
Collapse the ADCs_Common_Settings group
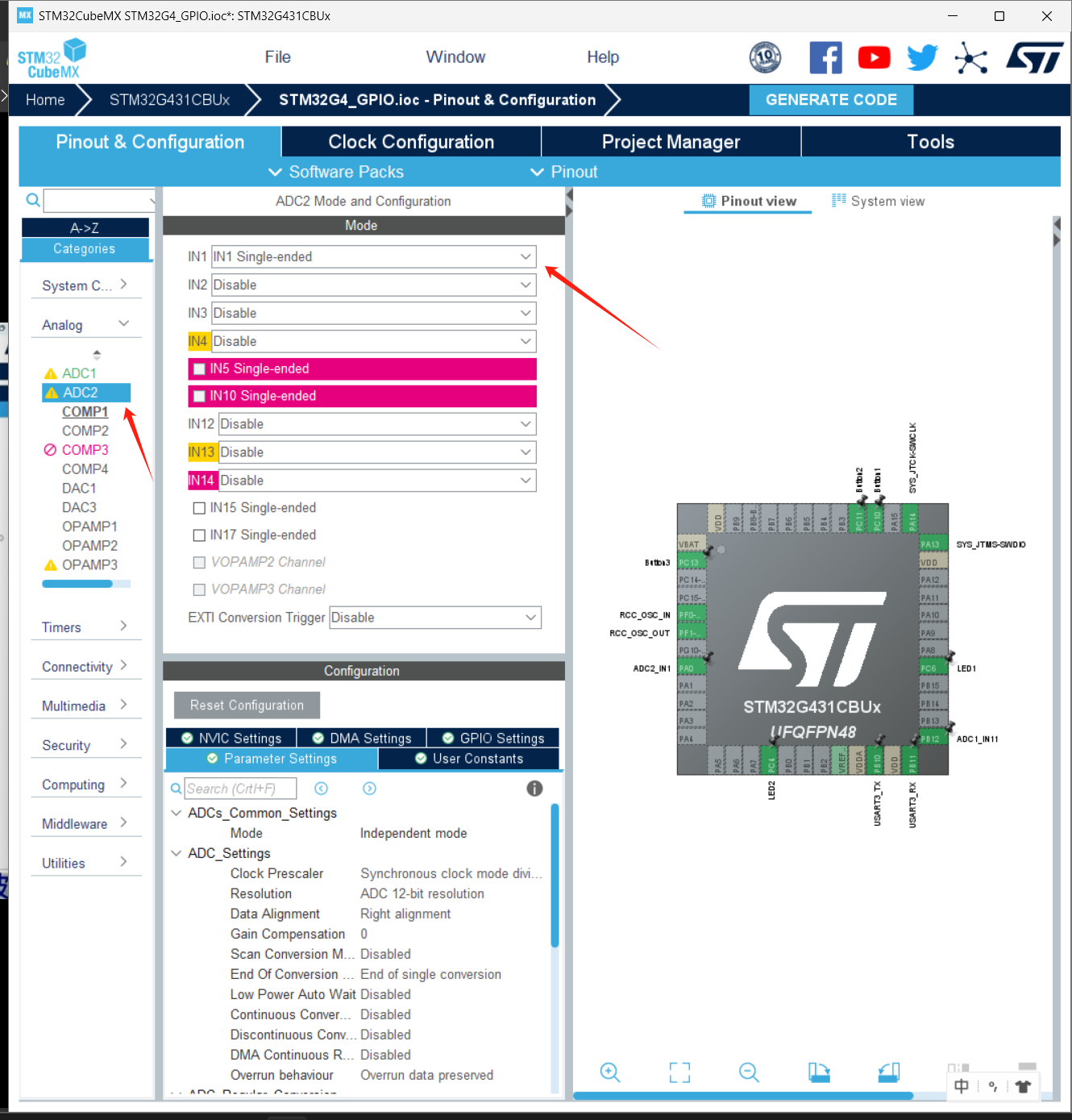pos(177,813)
